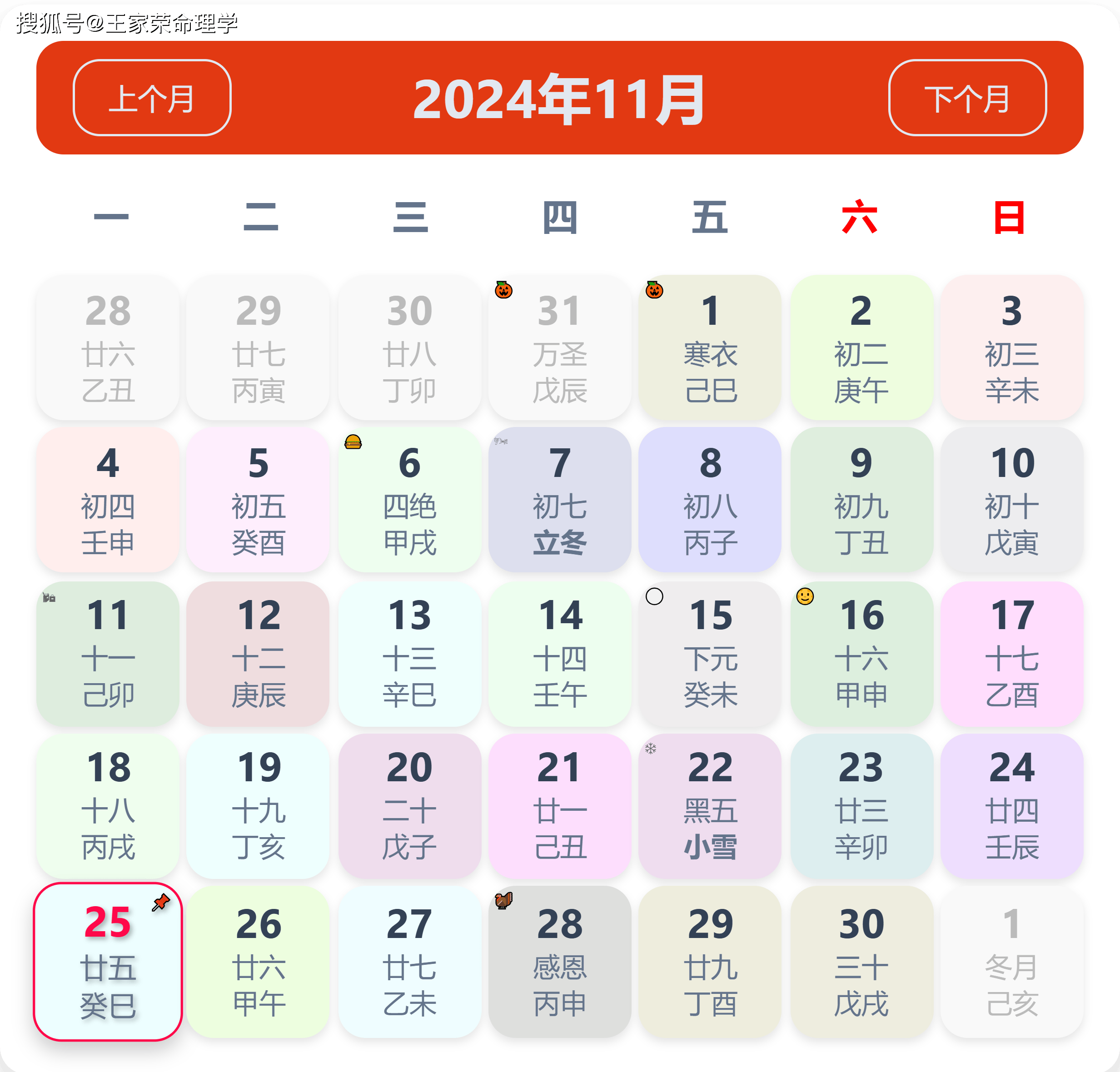The image size is (1120, 1072).
Task: Select November 7 立冬 cell
Action: pyautogui.click(x=560, y=500)
